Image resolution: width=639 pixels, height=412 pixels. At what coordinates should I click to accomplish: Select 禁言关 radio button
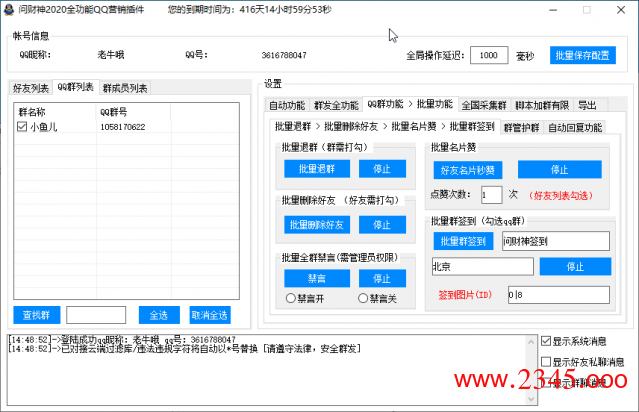click(x=363, y=298)
